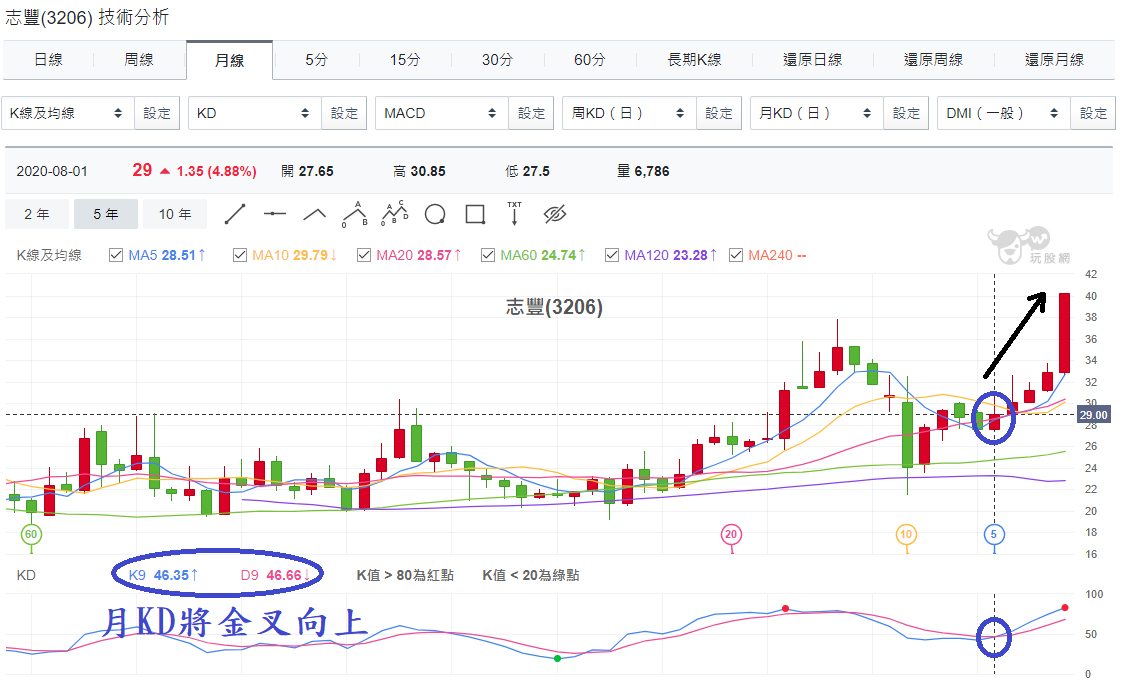Uncheck the MA10 checkbox

(240, 255)
